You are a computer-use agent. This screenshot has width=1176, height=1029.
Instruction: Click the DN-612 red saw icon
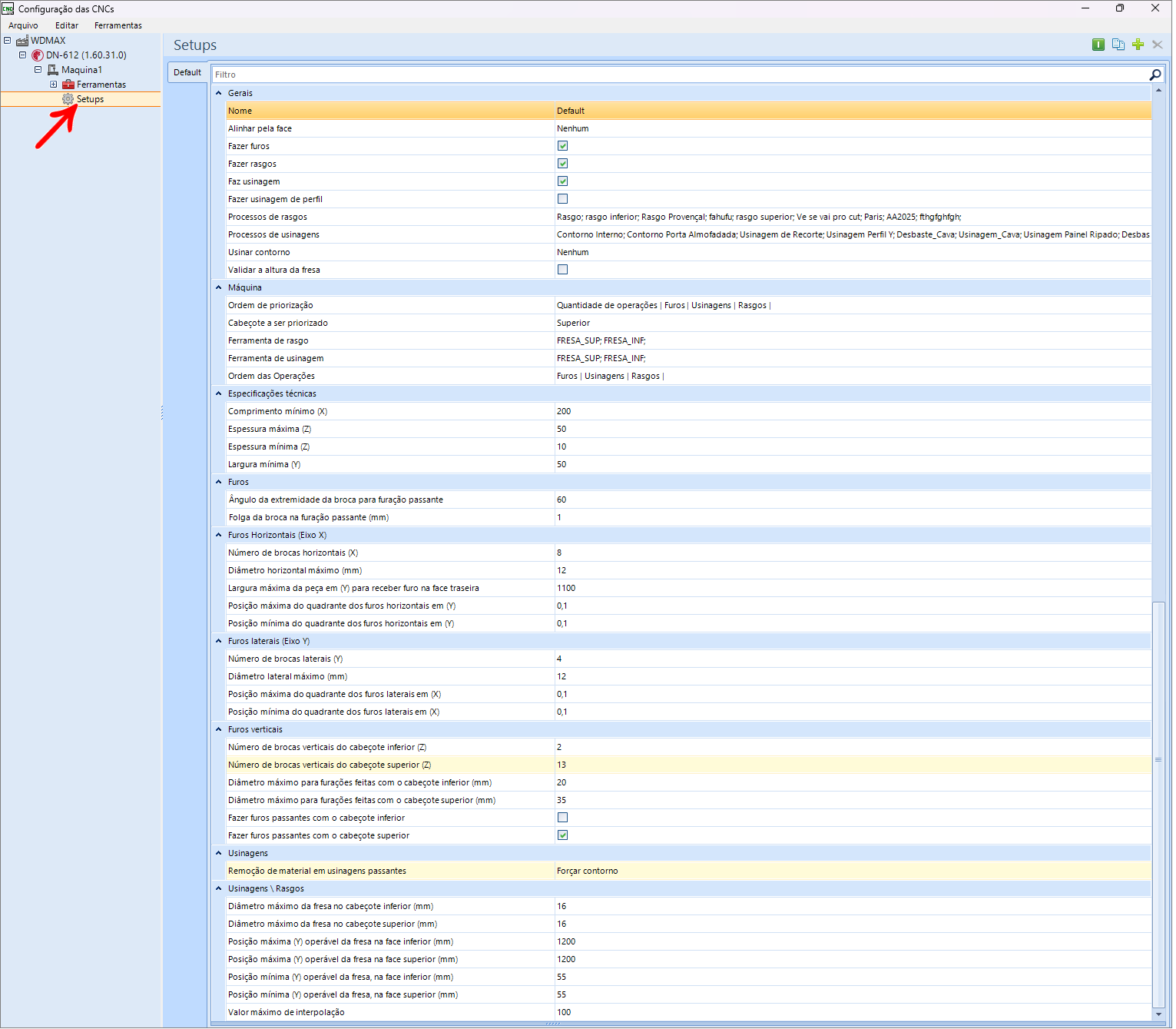click(x=38, y=55)
